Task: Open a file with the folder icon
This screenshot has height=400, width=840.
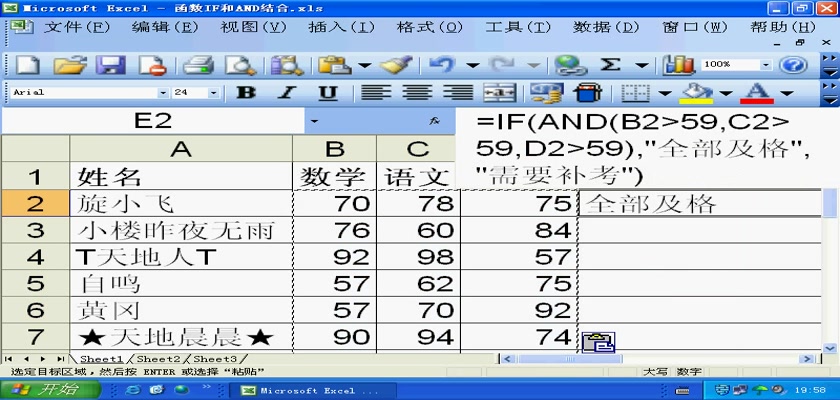Action: click(x=69, y=65)
